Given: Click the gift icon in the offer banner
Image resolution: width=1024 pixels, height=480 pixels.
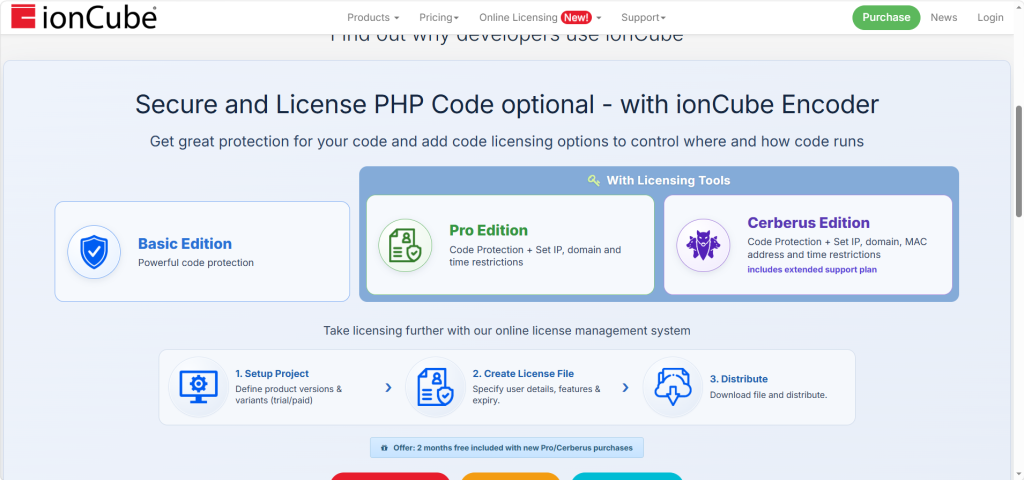Looking at the screenshot, I should (384, 448).
